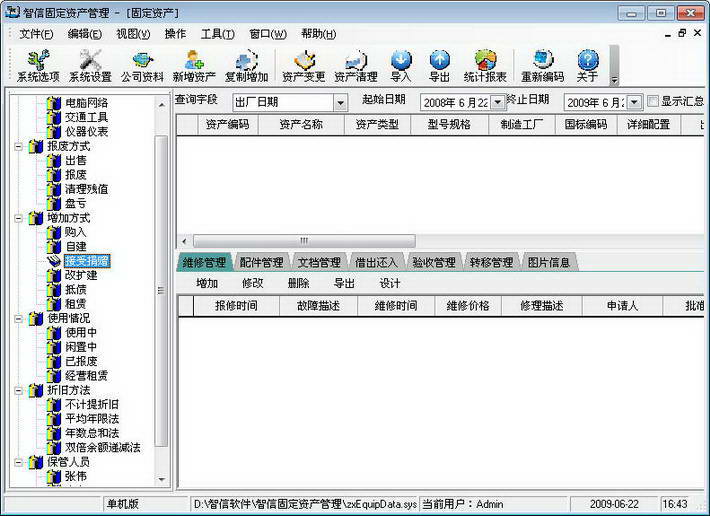This screenshot has height=516, width=710.
Task: Click the 资产编码 column header
Action: (228, 124)
